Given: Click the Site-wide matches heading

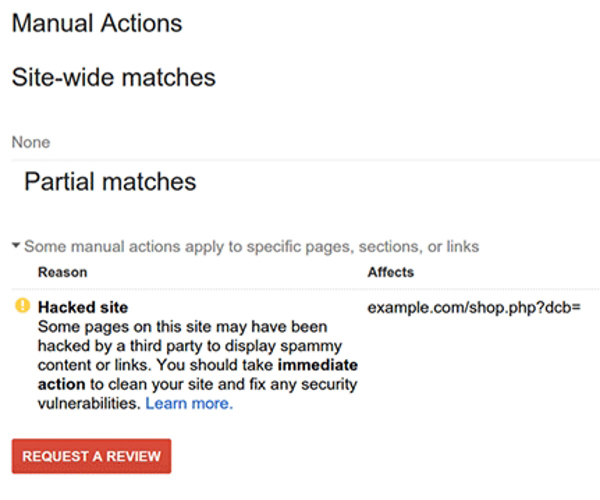Looking at the screenshot, I should [114, 77].
